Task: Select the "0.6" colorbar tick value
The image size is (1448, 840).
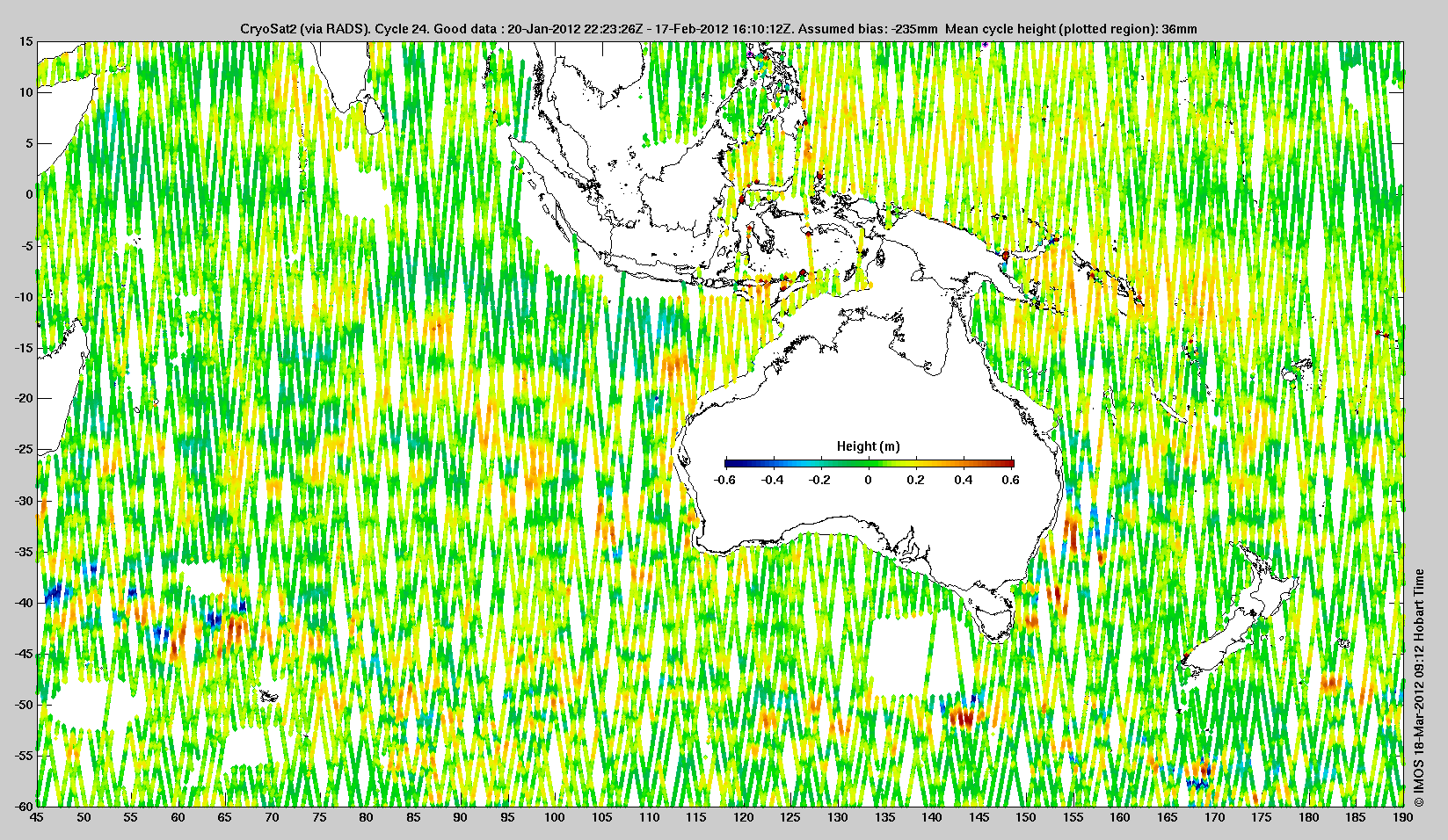Action: (x=1011, y=480)
